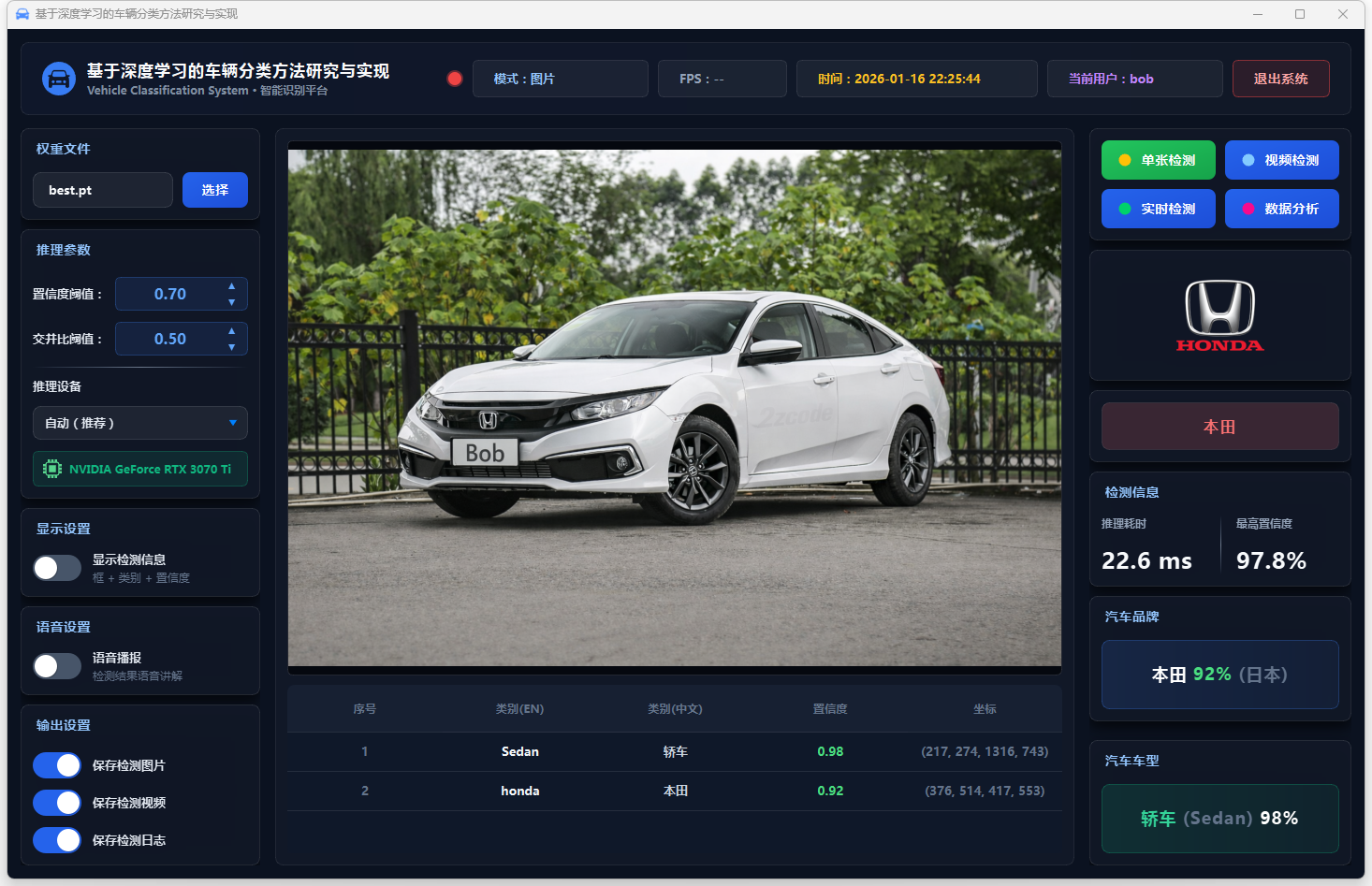The height and width of the screenshot is (886, 1372).
Task: Toggle off save detection video
Action: (57, 803)
